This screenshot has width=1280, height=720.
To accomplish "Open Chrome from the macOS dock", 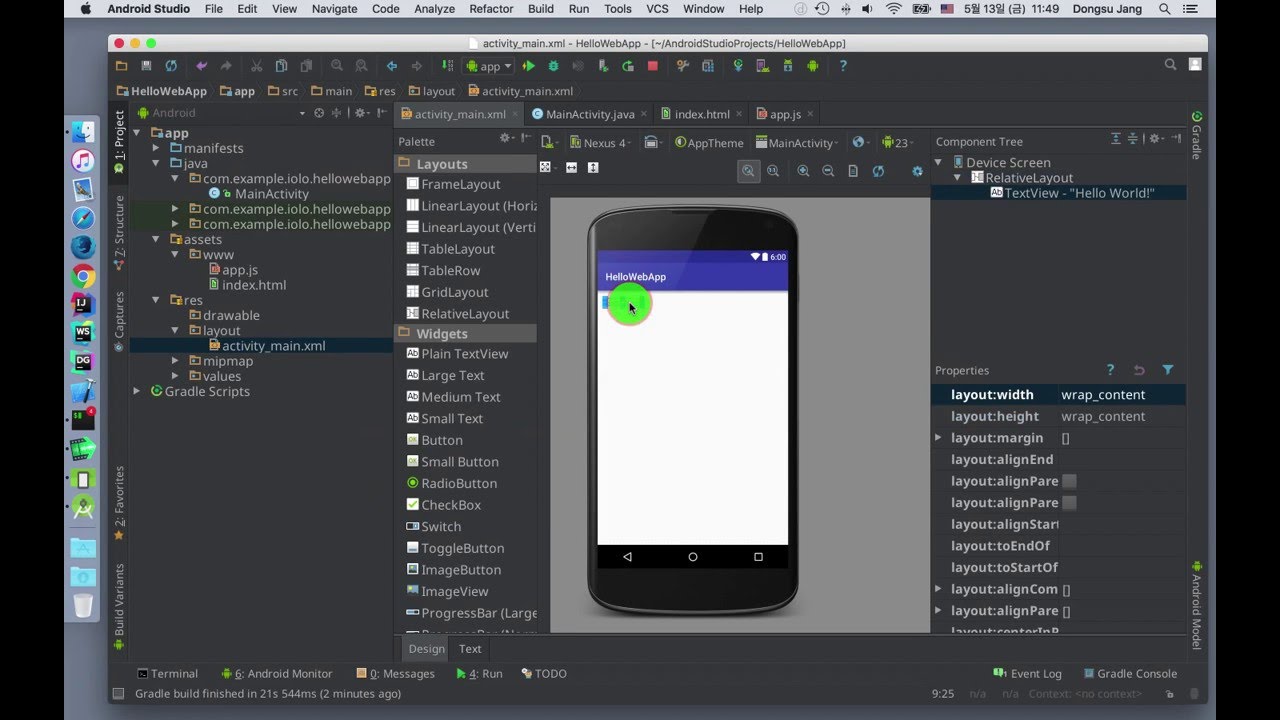I will click(x=83, y=277).
